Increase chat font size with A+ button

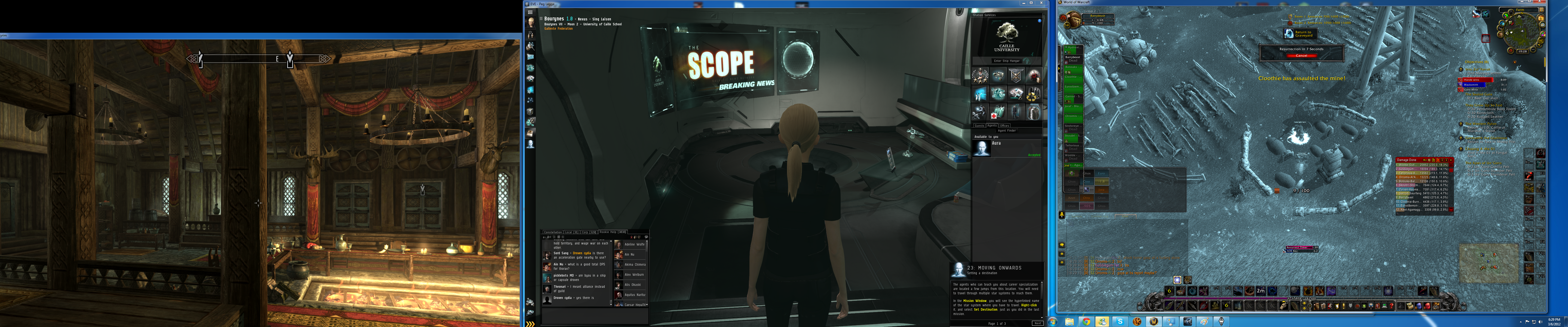[x=549, y=238]
